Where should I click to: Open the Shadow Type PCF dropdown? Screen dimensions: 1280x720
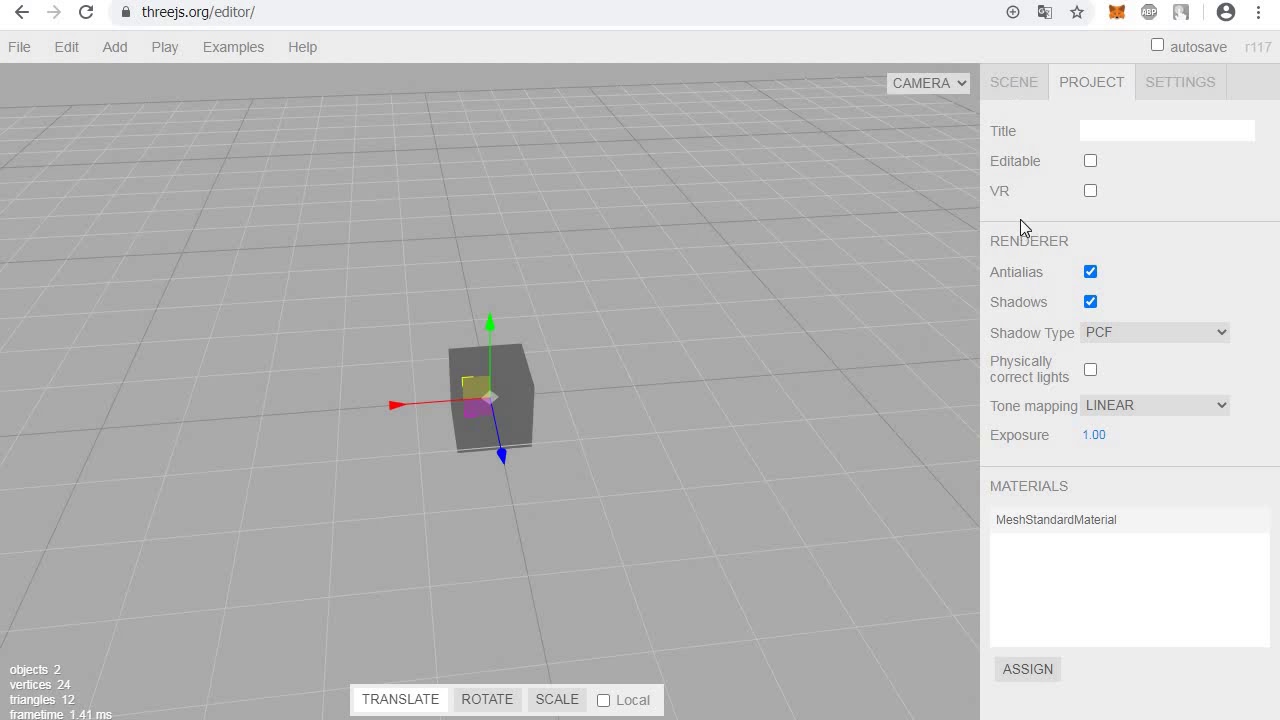[1155, 332]
